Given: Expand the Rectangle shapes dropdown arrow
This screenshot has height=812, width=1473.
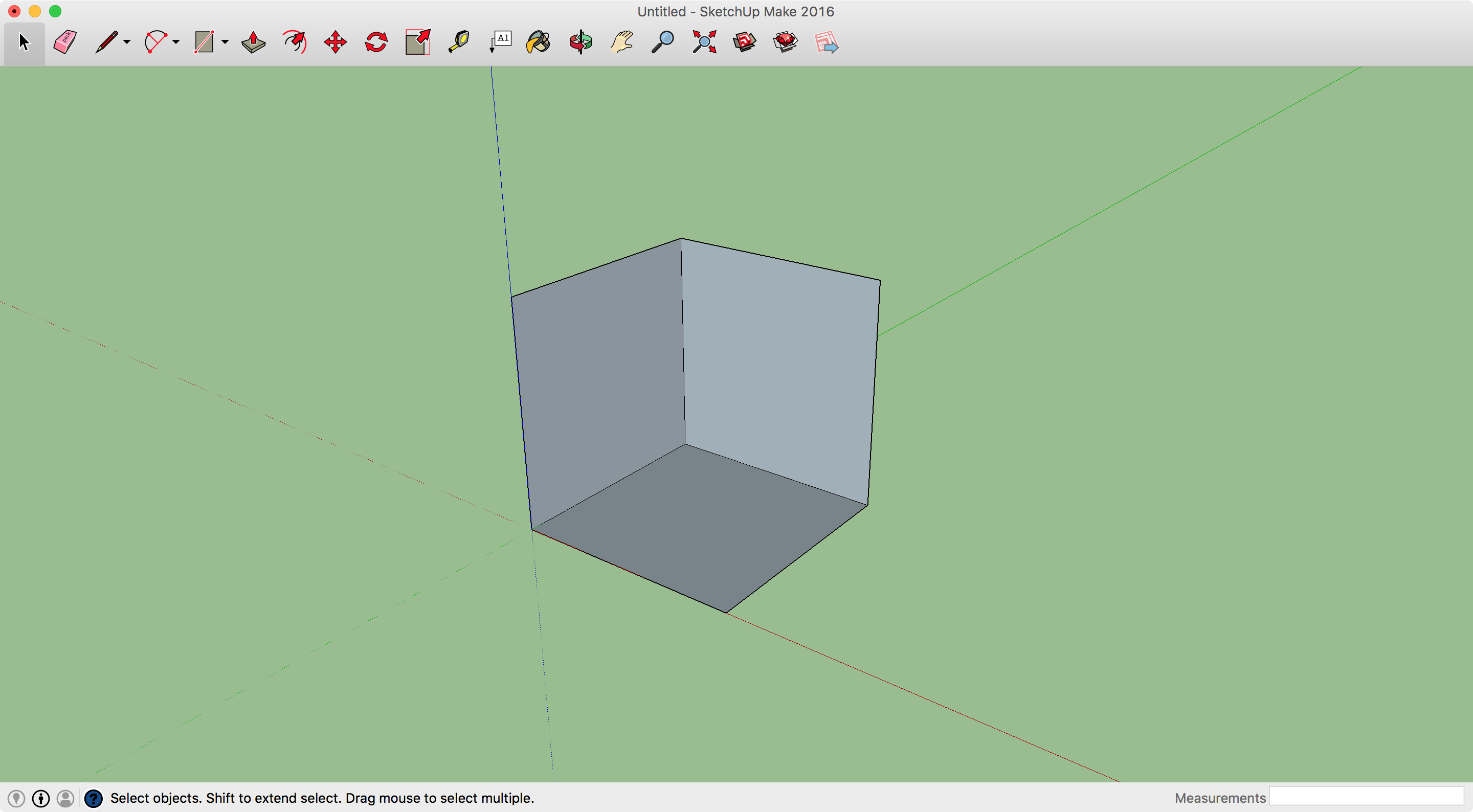Looking at the screenshot, I should [x=225, y=42].
